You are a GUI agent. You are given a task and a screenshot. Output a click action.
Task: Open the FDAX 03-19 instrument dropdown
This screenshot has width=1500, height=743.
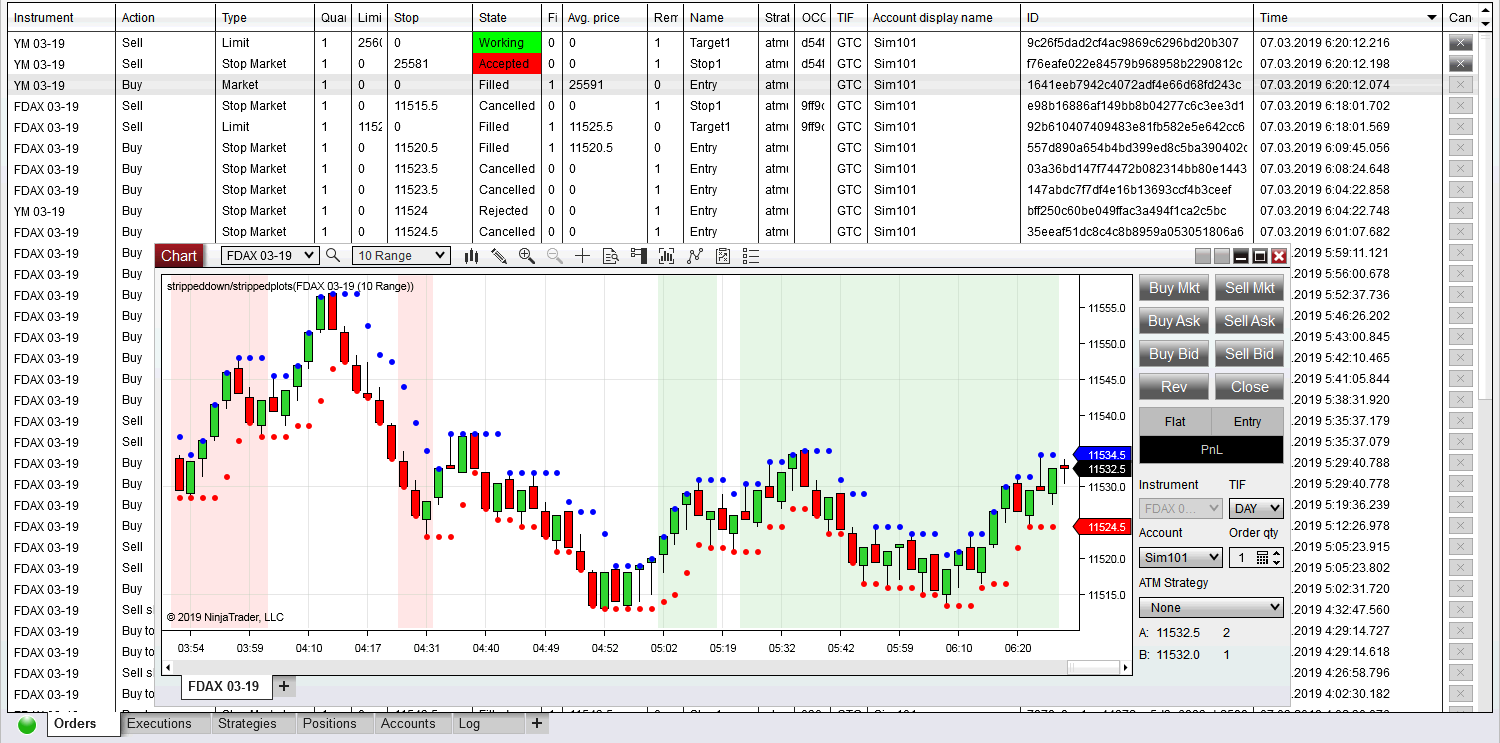tap(270, 256)
